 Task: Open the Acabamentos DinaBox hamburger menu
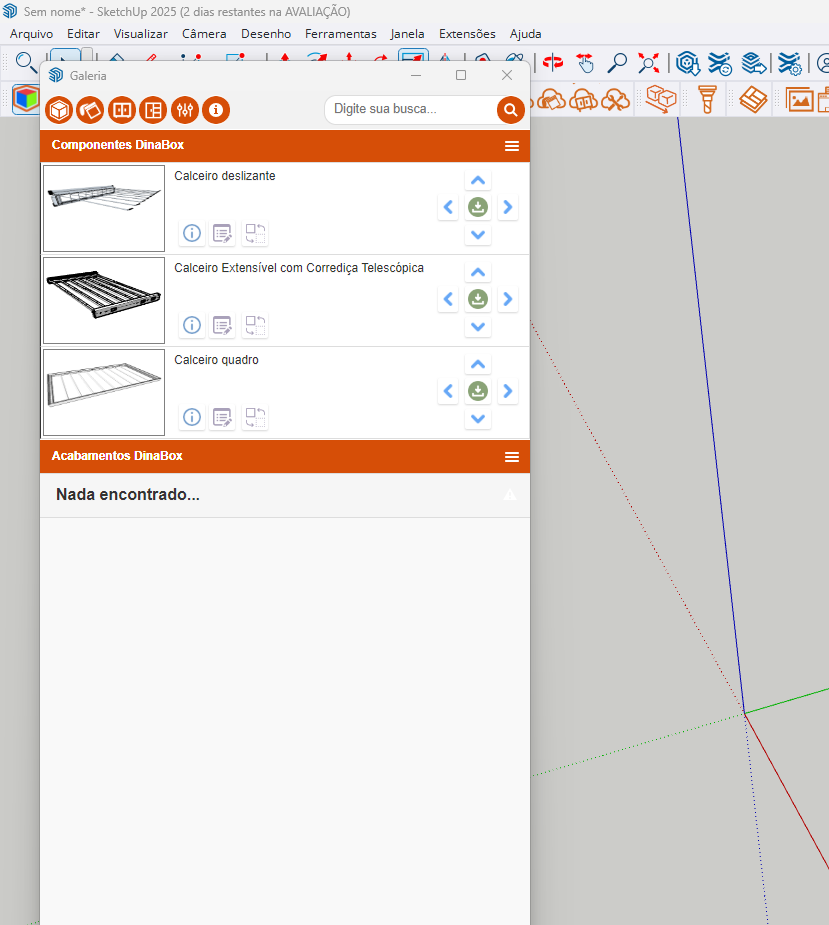(512, 457)
